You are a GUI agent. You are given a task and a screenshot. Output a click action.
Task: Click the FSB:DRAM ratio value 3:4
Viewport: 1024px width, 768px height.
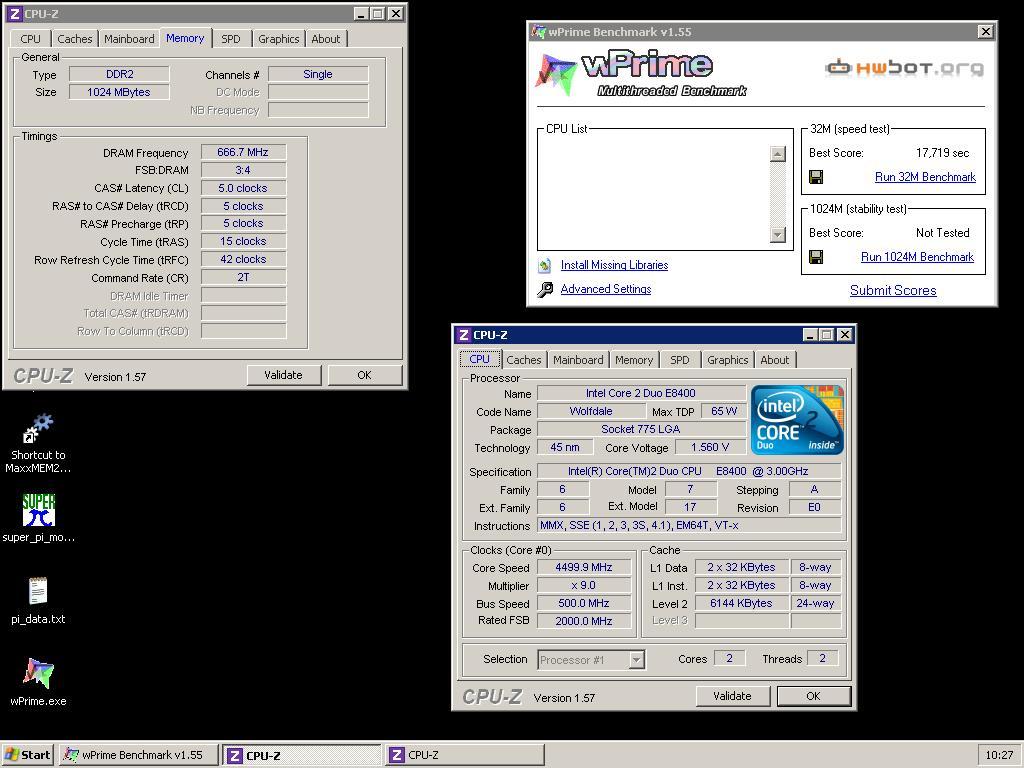[243, 170]
